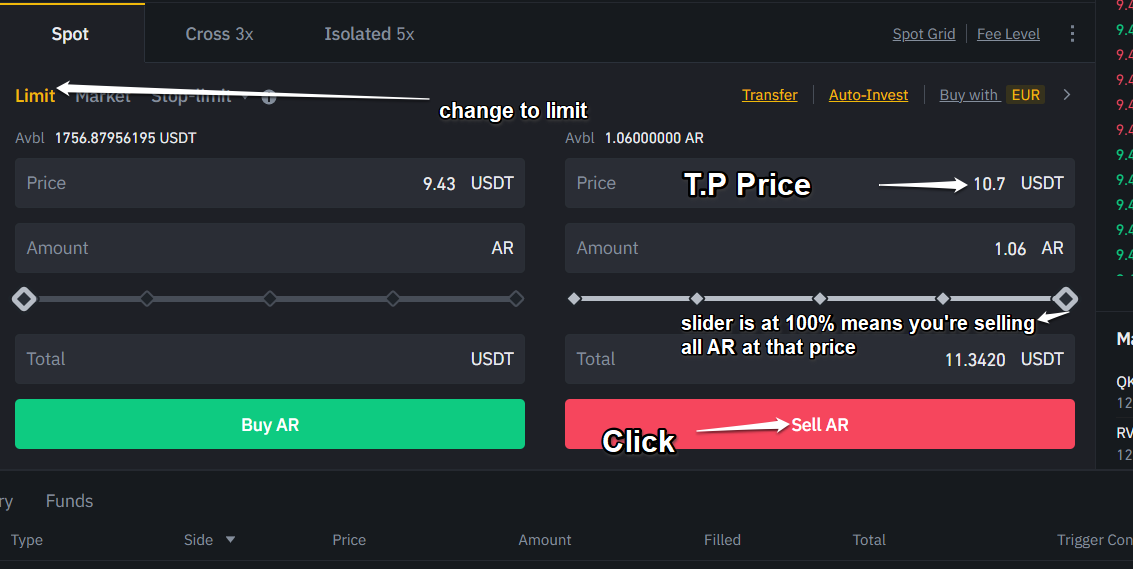Click the order type info icon
The height and width of the screenshot is (569, 1133).
point(269,97)
